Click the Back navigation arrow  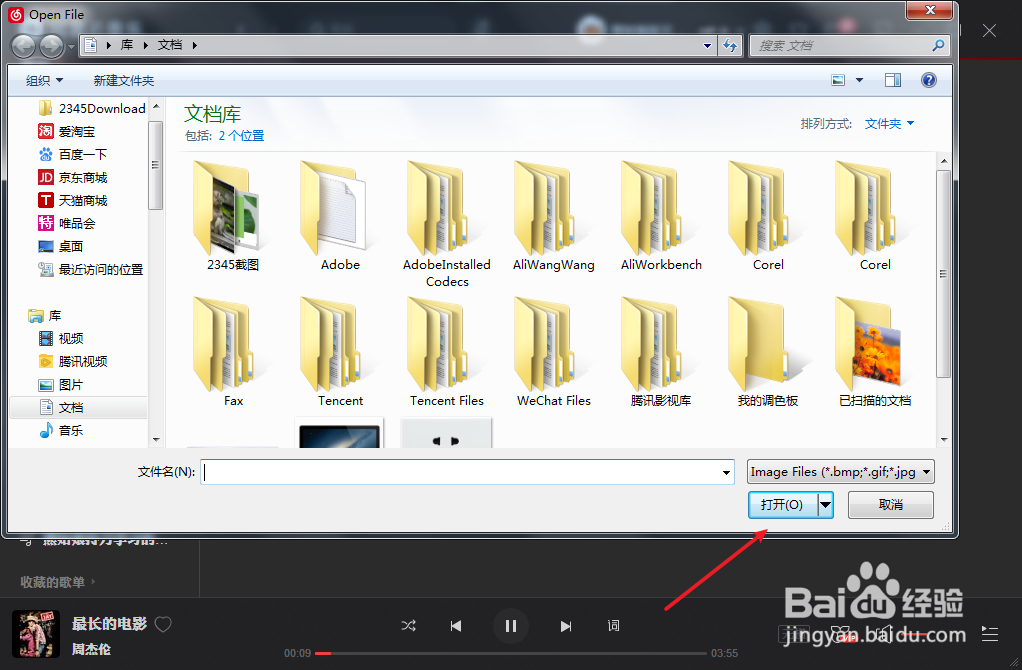pos(23,46)
